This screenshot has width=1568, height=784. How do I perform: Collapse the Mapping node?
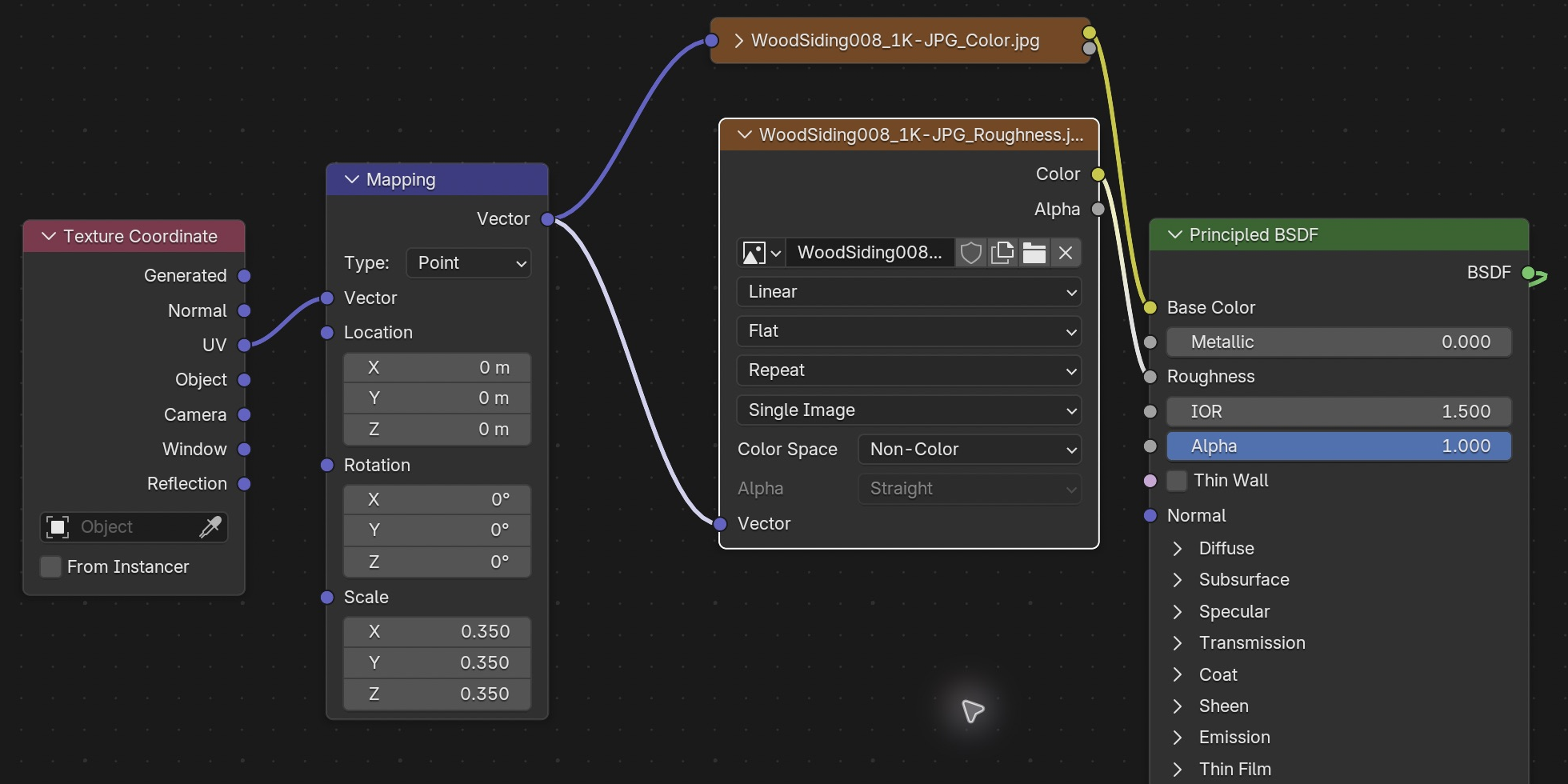point(352,180)
